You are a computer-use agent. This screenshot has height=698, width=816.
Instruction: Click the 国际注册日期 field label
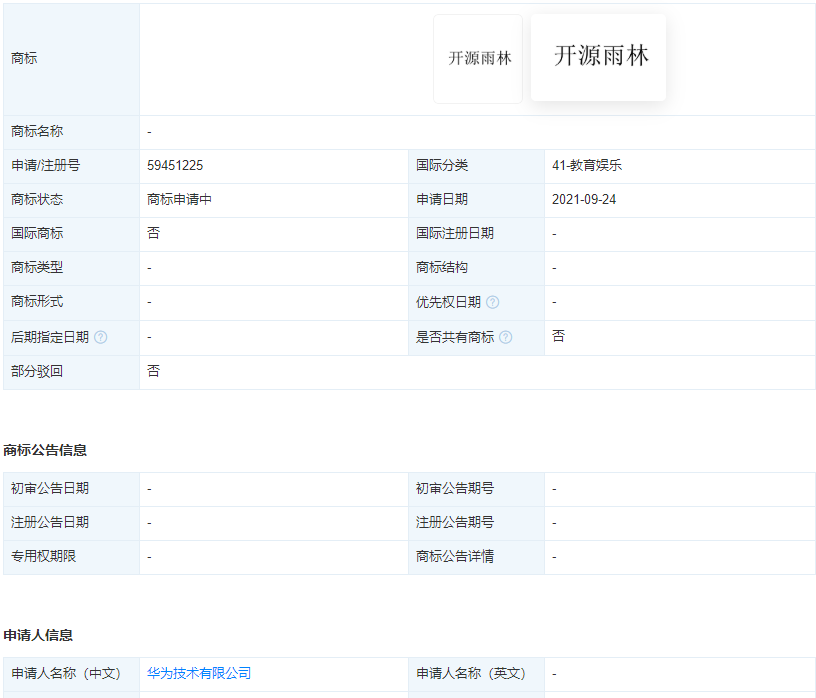[455, 233]
